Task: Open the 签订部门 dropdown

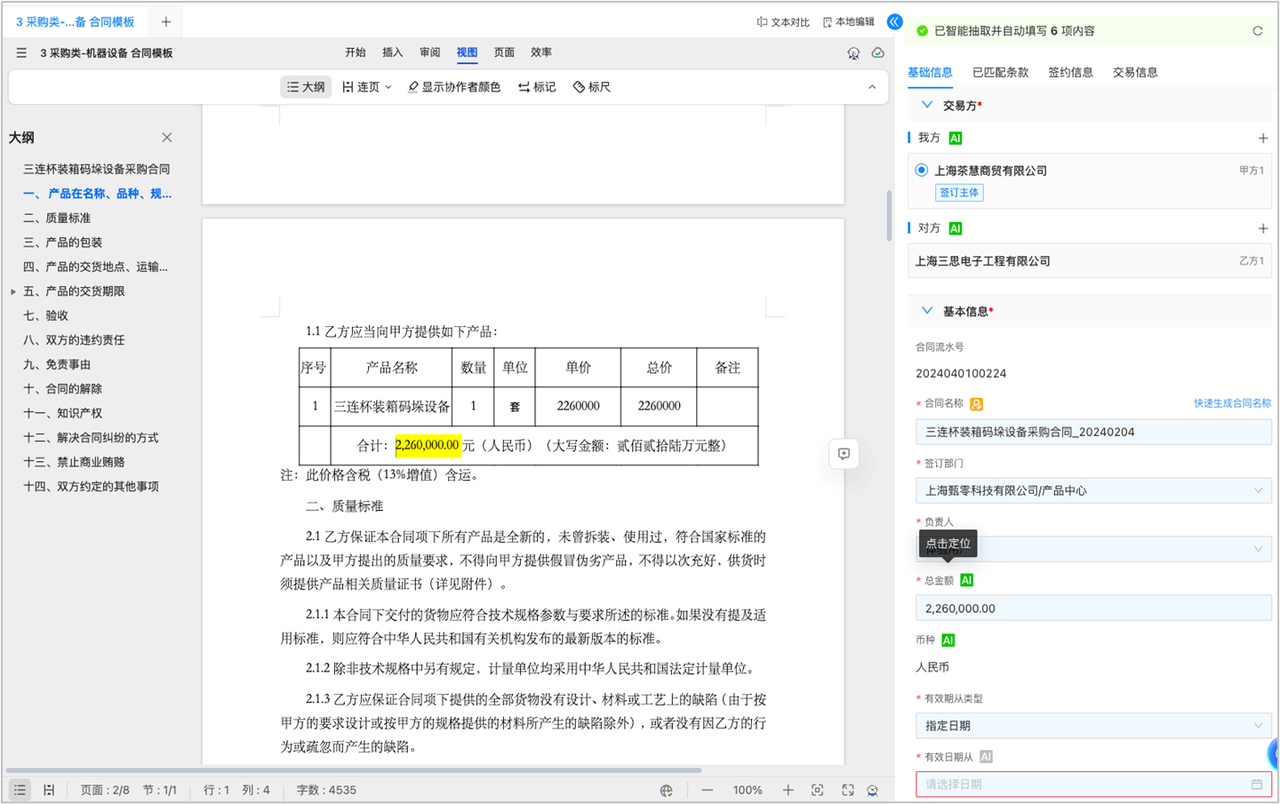Action: [x=1094, y=490]
